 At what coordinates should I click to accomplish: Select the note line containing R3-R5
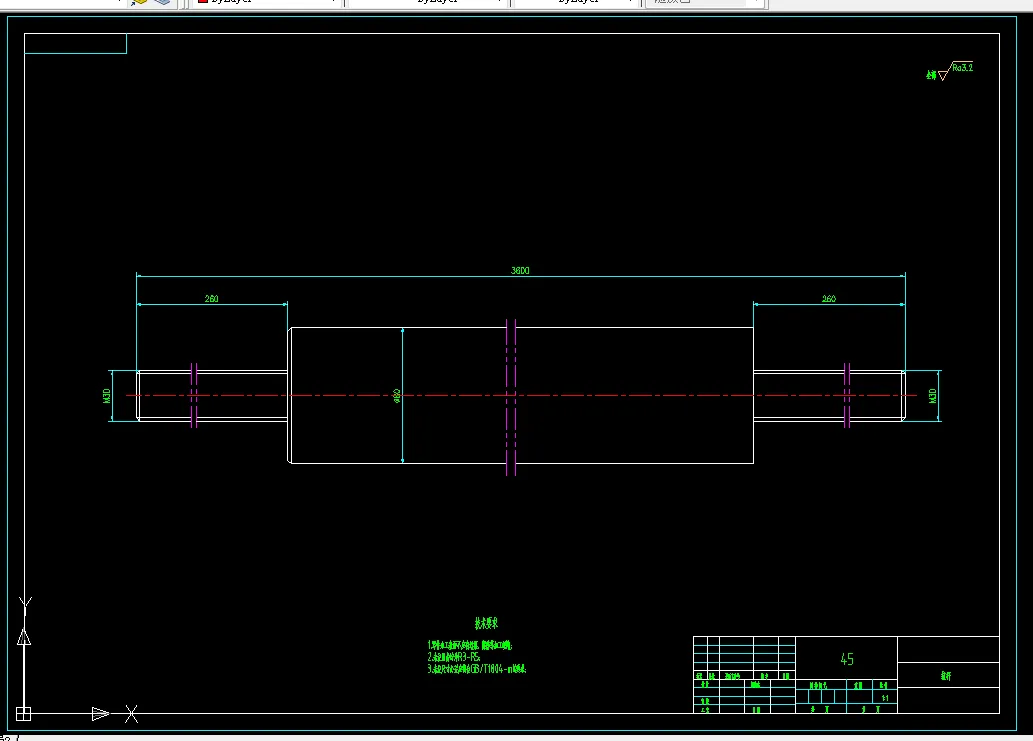[x=454, y=657]
